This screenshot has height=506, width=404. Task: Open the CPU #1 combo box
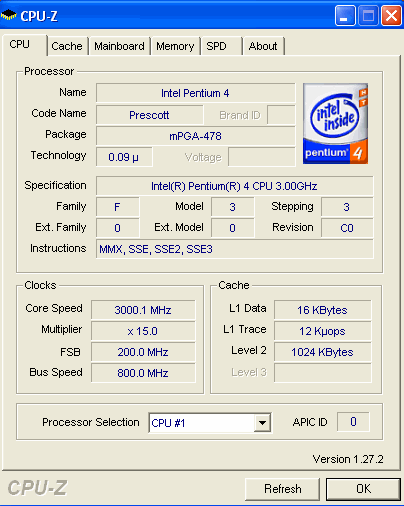210,423
